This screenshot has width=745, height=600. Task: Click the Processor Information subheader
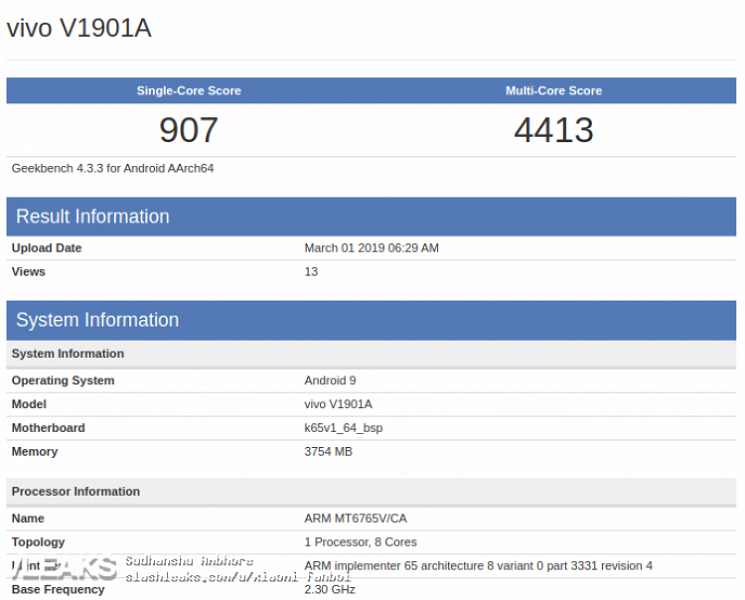[371, 492]
